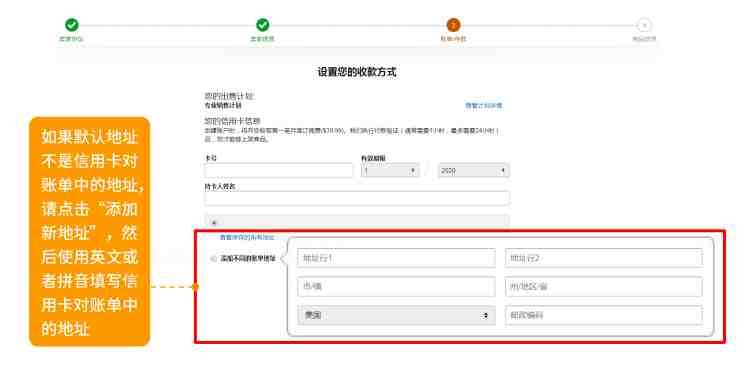Select the add a different billing address radio button
Image resolution: width=756 pixels, height=366 pixels.
[214, 258]
